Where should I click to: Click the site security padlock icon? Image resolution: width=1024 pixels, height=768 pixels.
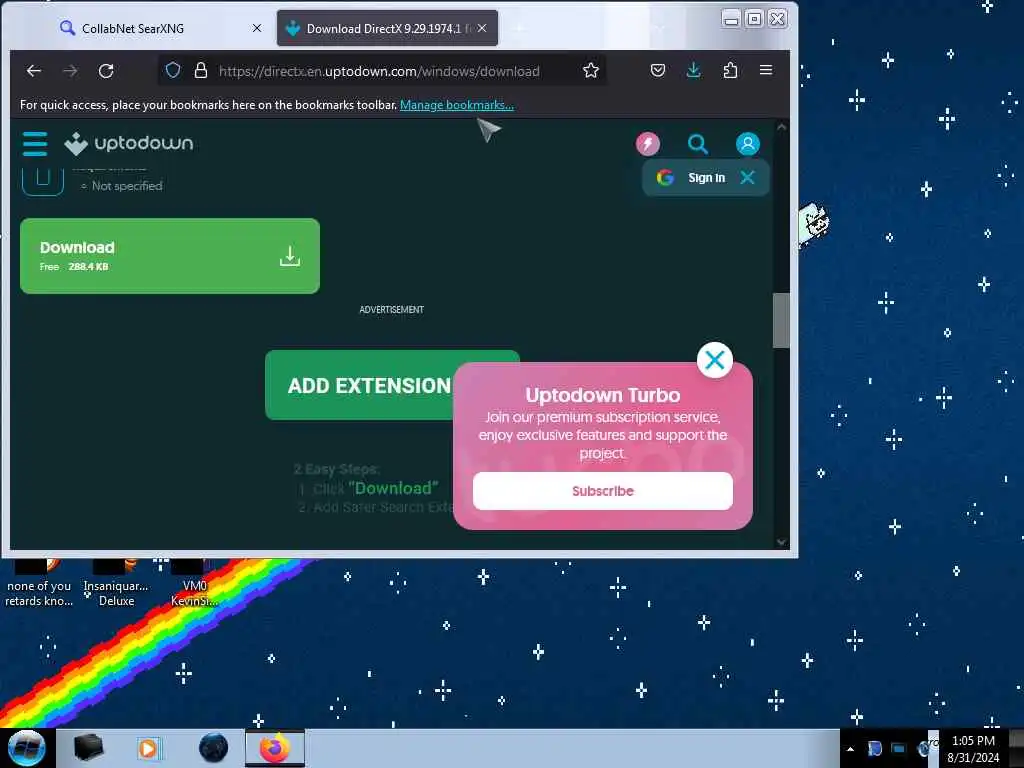point(201,70)
